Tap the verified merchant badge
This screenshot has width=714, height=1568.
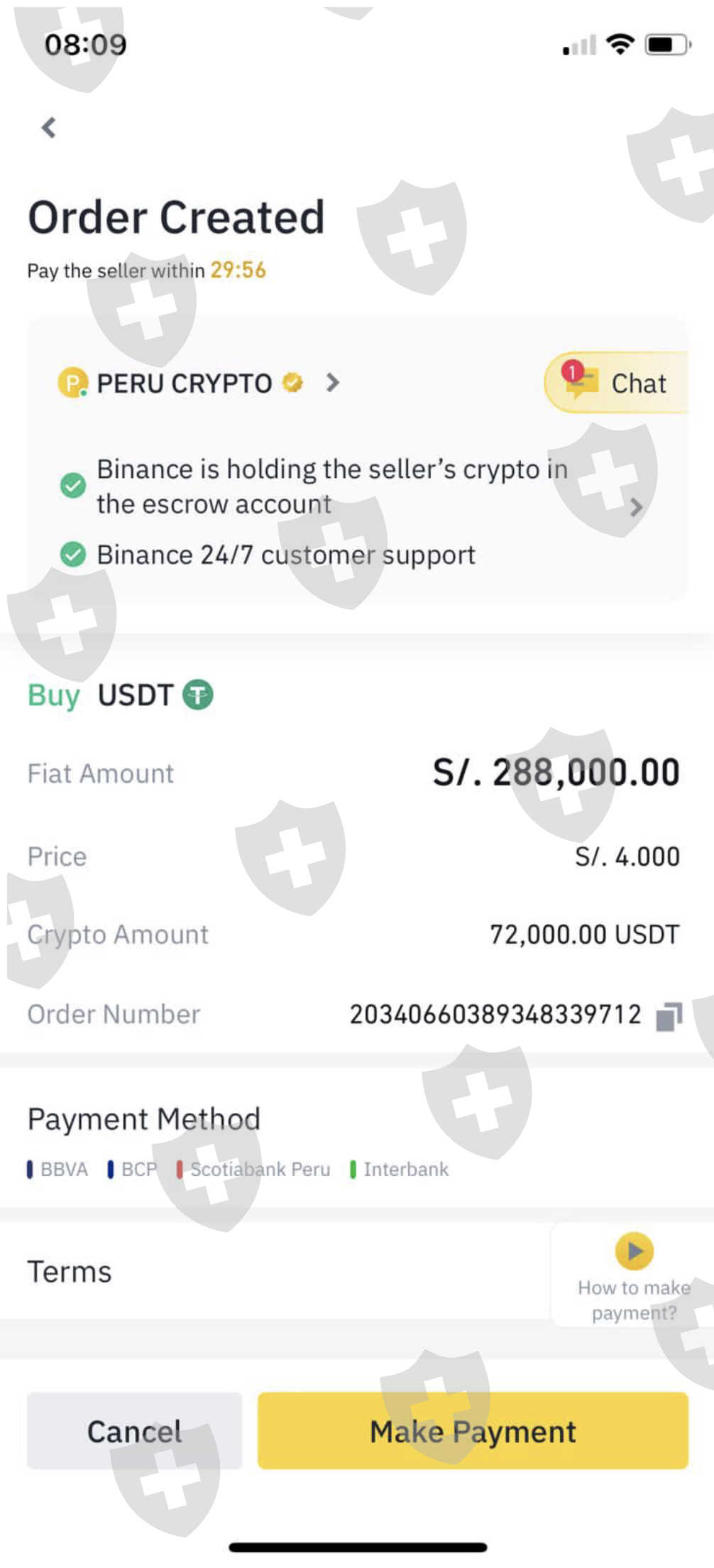(x=292, y=383)
